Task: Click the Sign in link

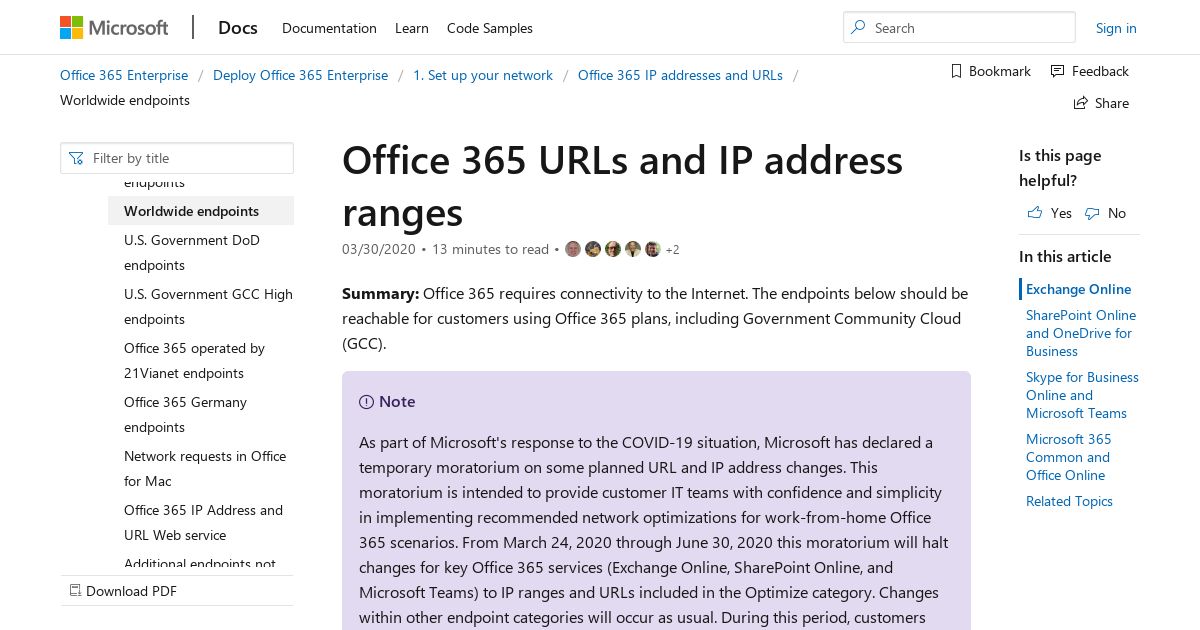Action: (x=1116, y=28)
